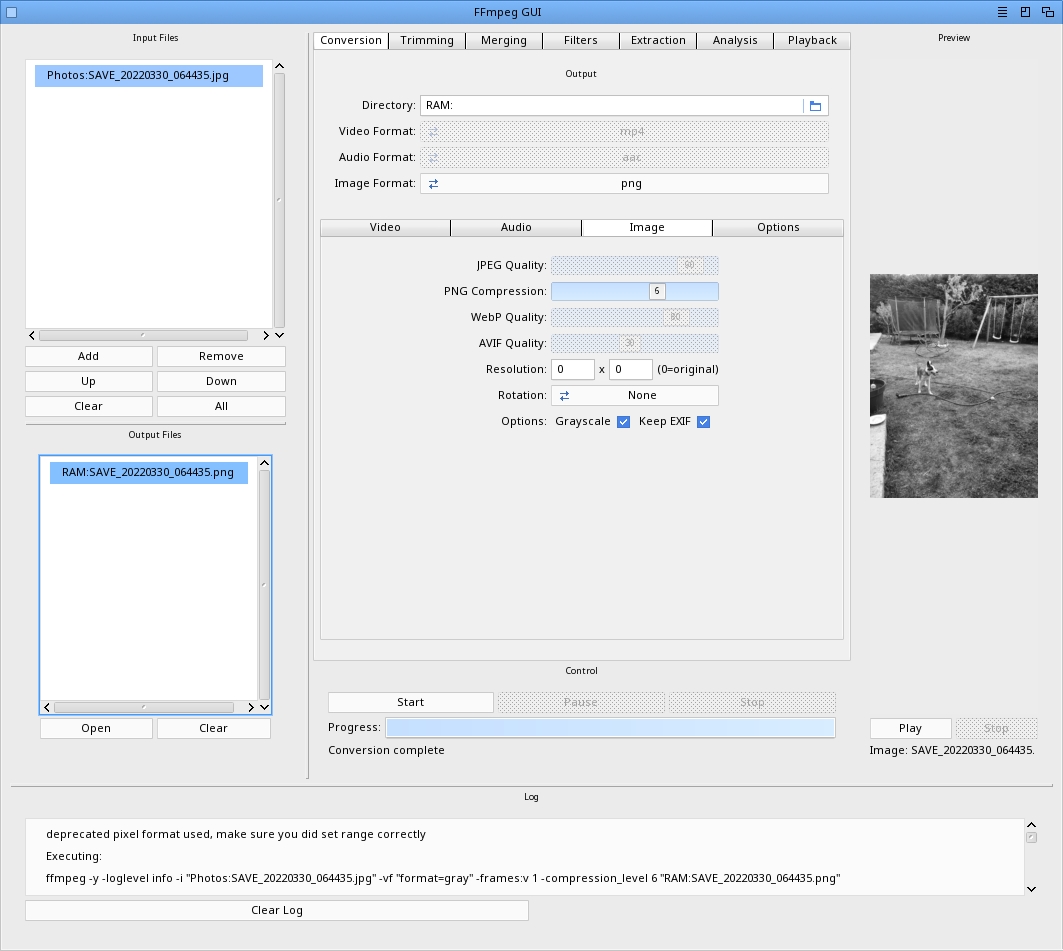Click the close gadget at window top-left
This screenshot has height=951, width=1063.
12,12
